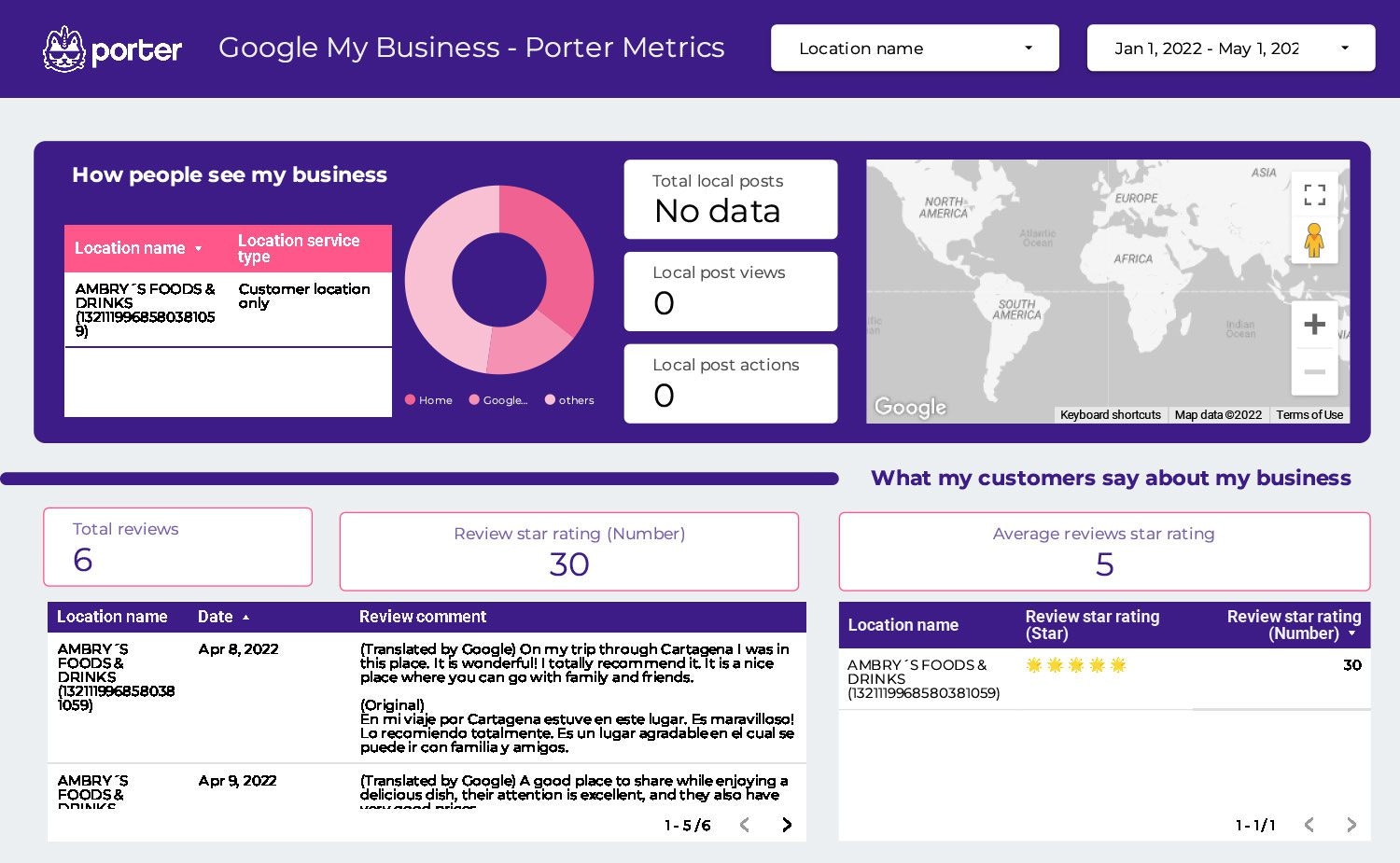Select the Street View pegman icon
This screenshot has width=1400, height=863.
coord(1314,241)
